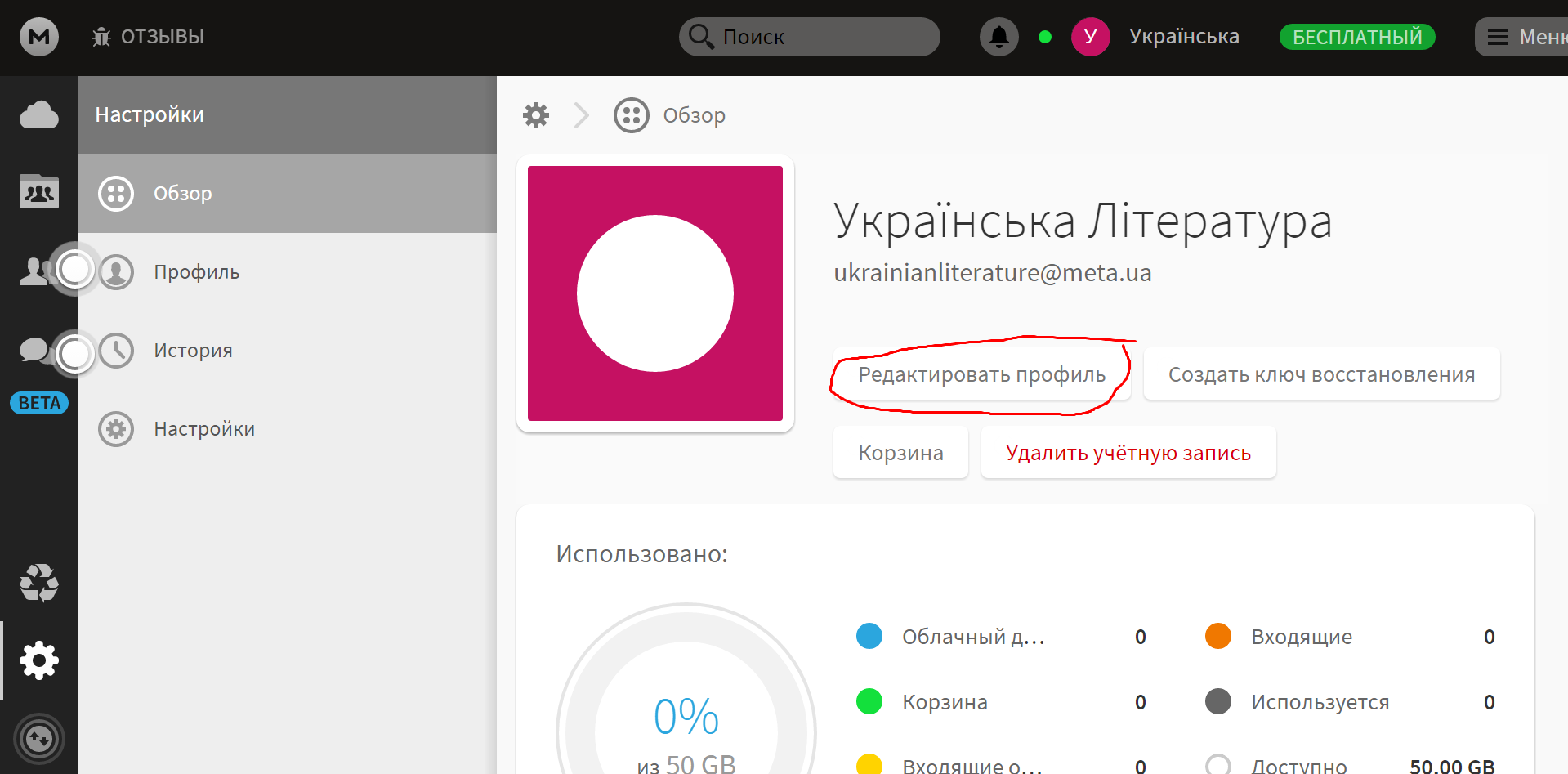Click the breadcrumb overview dots icon
The width and height of the screenshot is (1568, 774).
point(632,115)
